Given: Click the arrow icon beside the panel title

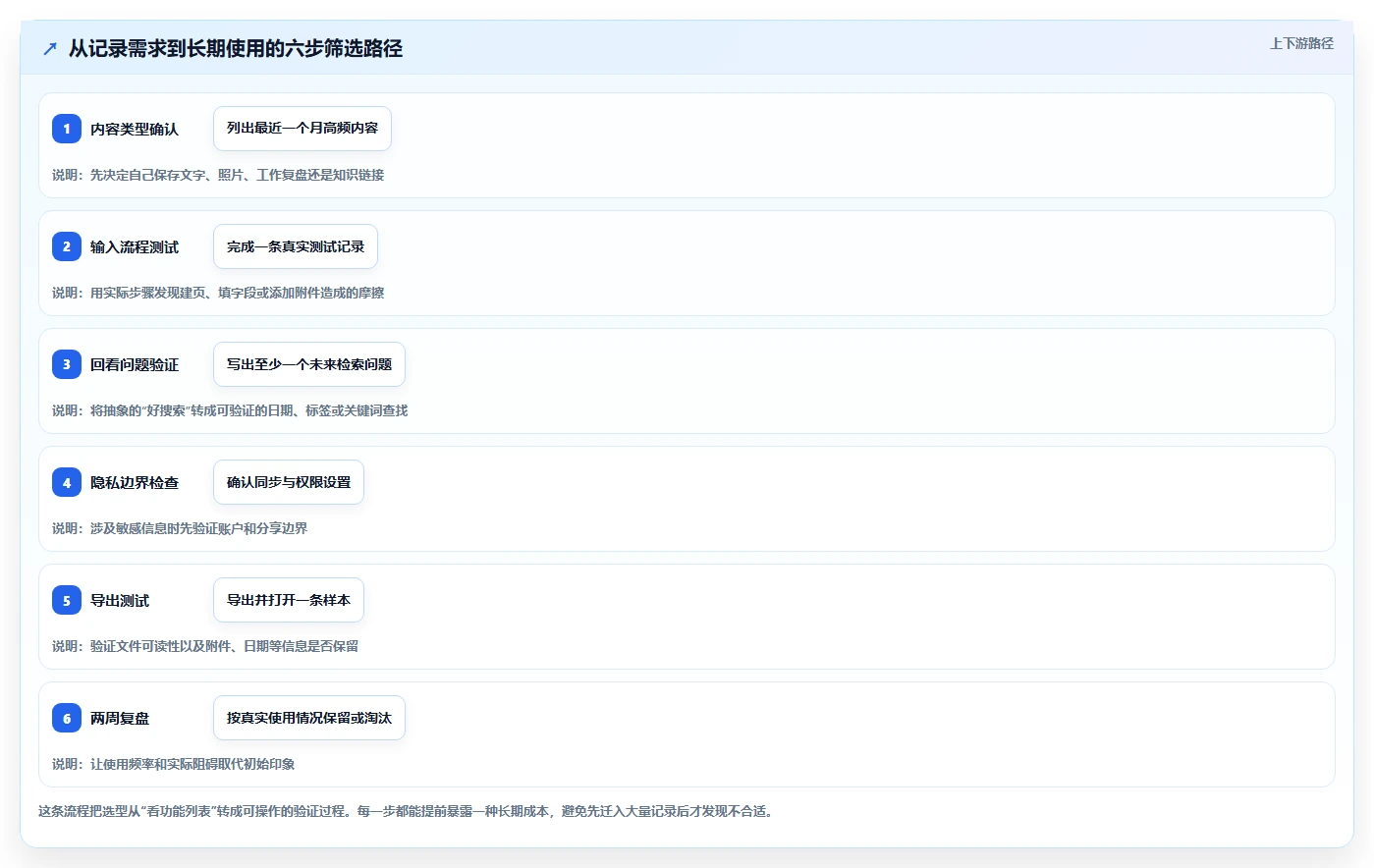Looking at the screenshot, I should click(x=50, y=48).
